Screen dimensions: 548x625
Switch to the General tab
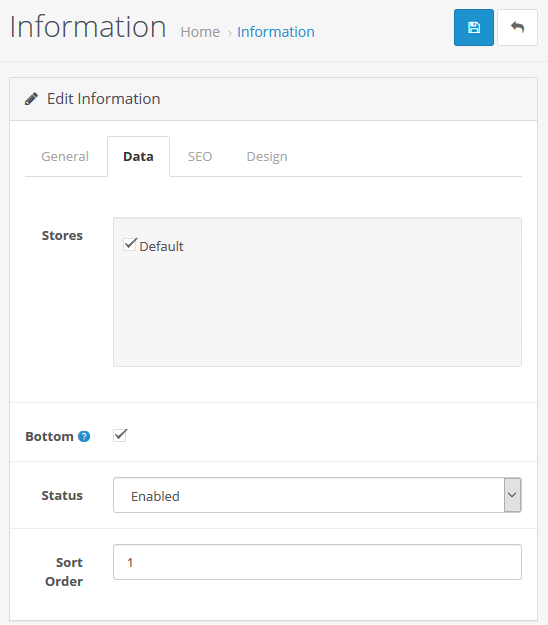[65, 157]
